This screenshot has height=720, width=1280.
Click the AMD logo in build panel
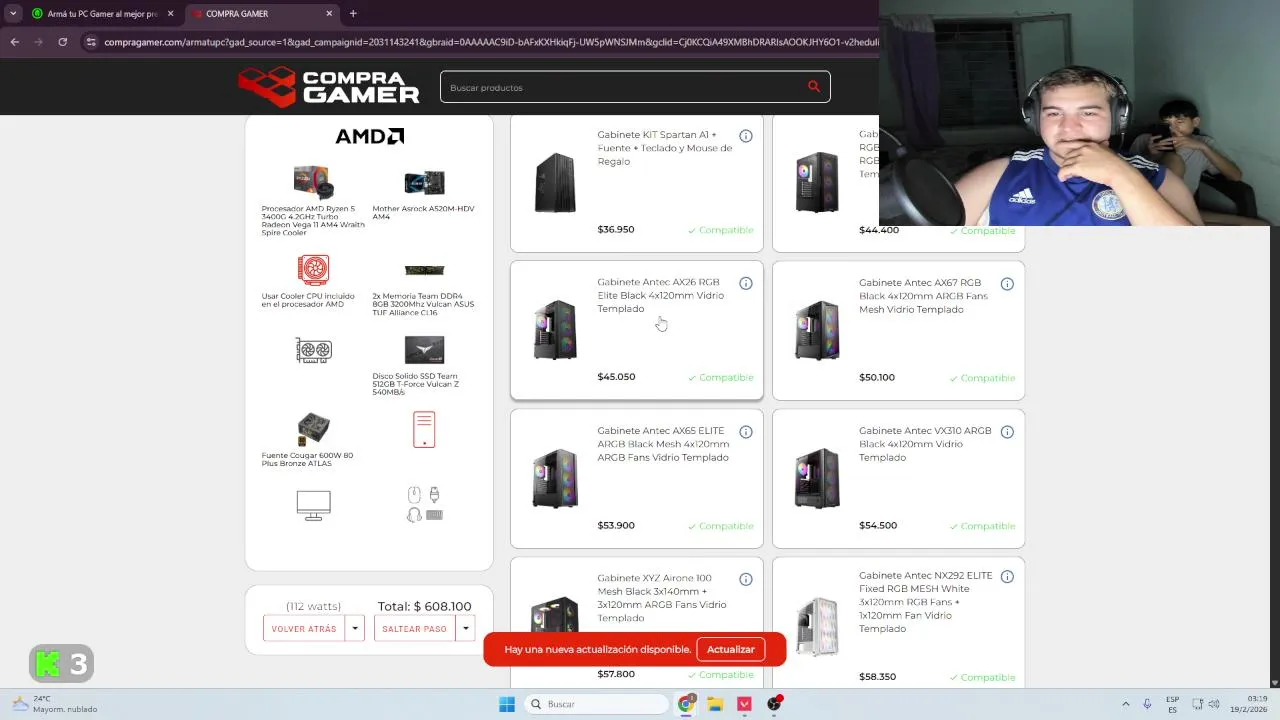click(369, 136)
